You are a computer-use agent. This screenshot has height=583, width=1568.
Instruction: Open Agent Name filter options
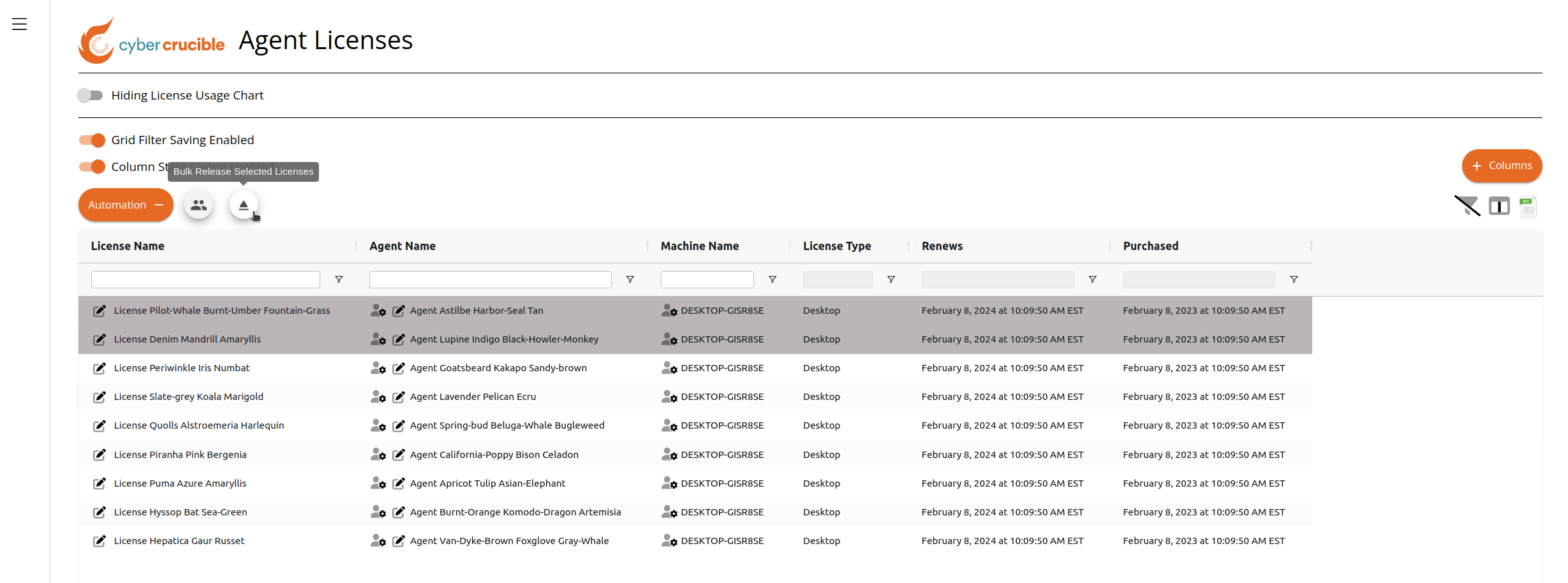630,279
